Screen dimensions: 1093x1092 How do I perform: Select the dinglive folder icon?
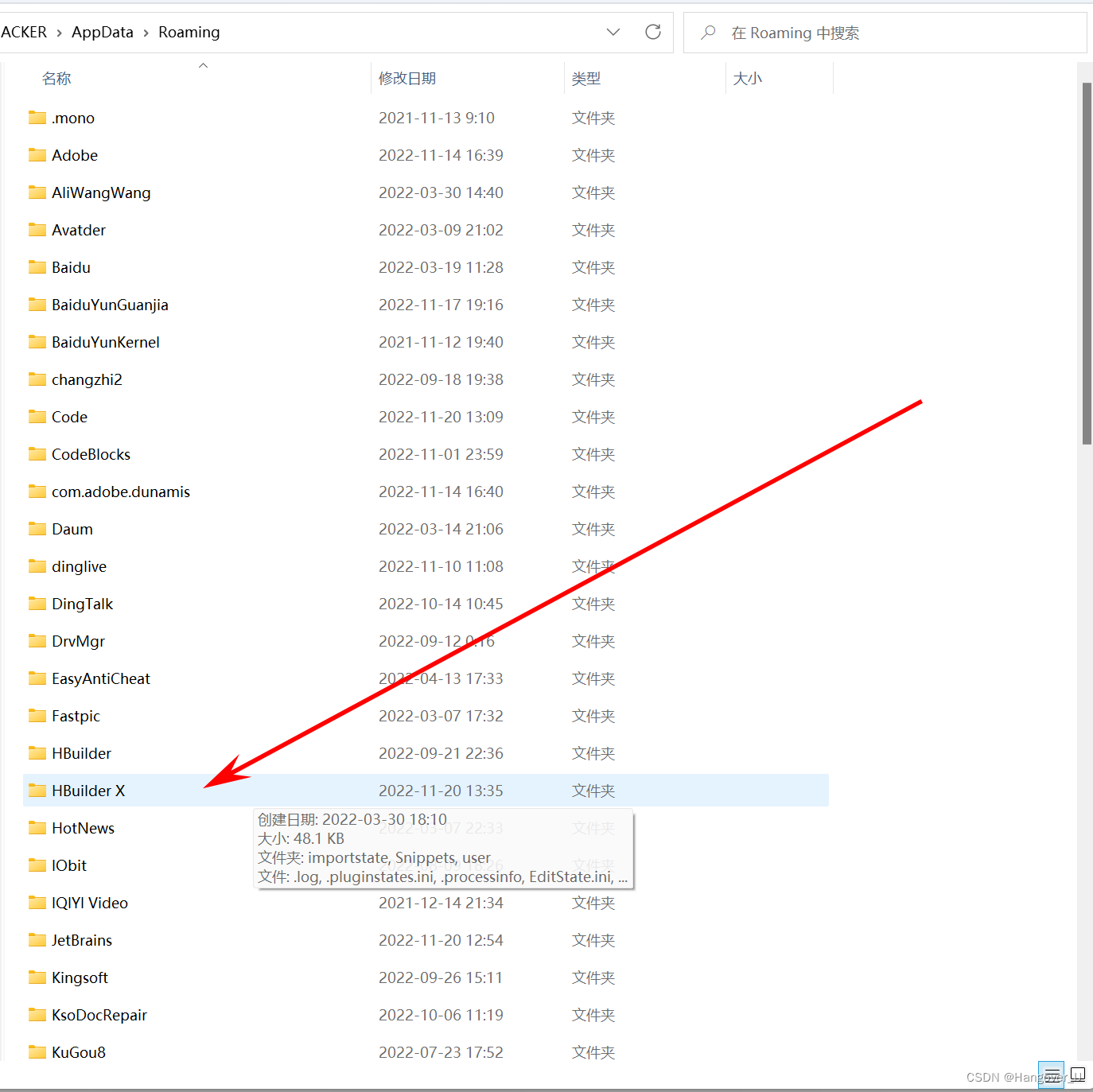click(x=37, y=566)
